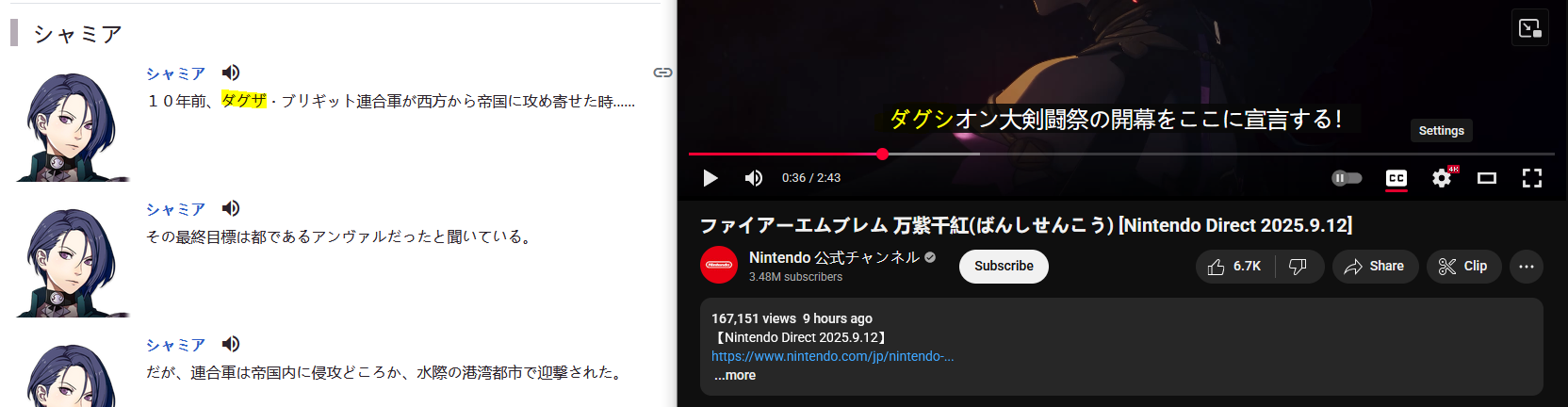This screenshot has height=407, width=1568.
Task: Share the video
Action: coord(1375,267)
